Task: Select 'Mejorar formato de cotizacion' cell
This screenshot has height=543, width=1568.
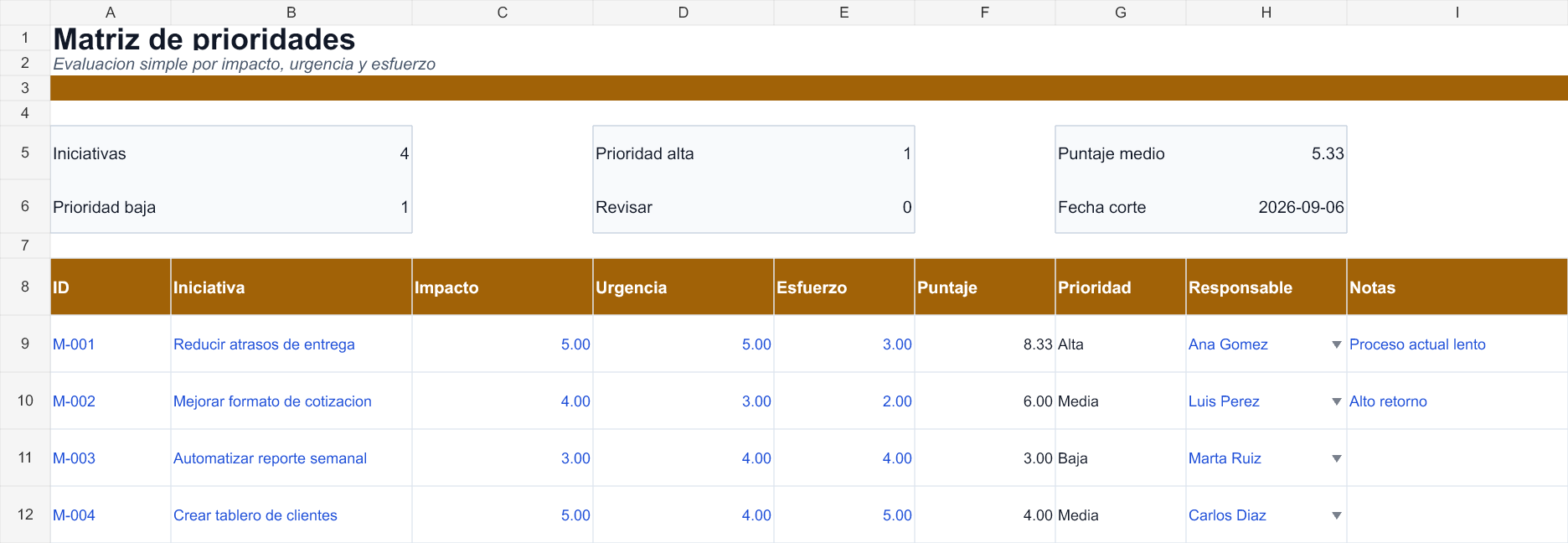Action: [x=291, y=401]
